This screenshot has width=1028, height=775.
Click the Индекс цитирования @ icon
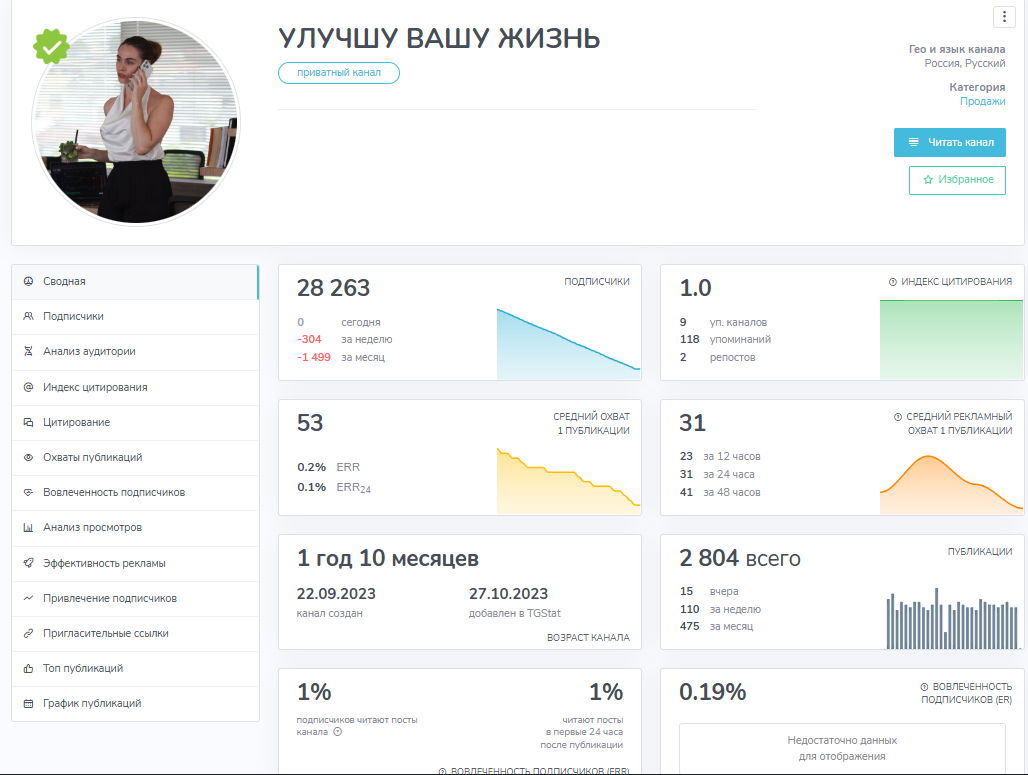28,387
